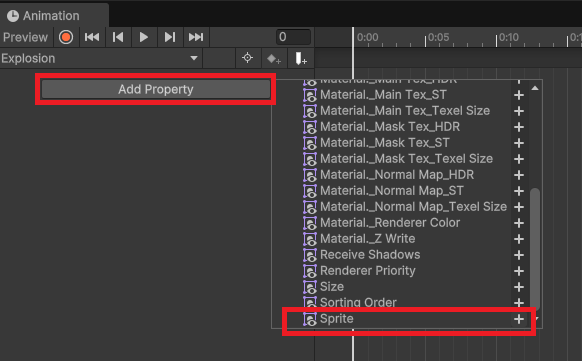Add Material._Mask Tex_Texel Size property
The width and height of the screenshot is (582, 361).
tap(519, 159)
